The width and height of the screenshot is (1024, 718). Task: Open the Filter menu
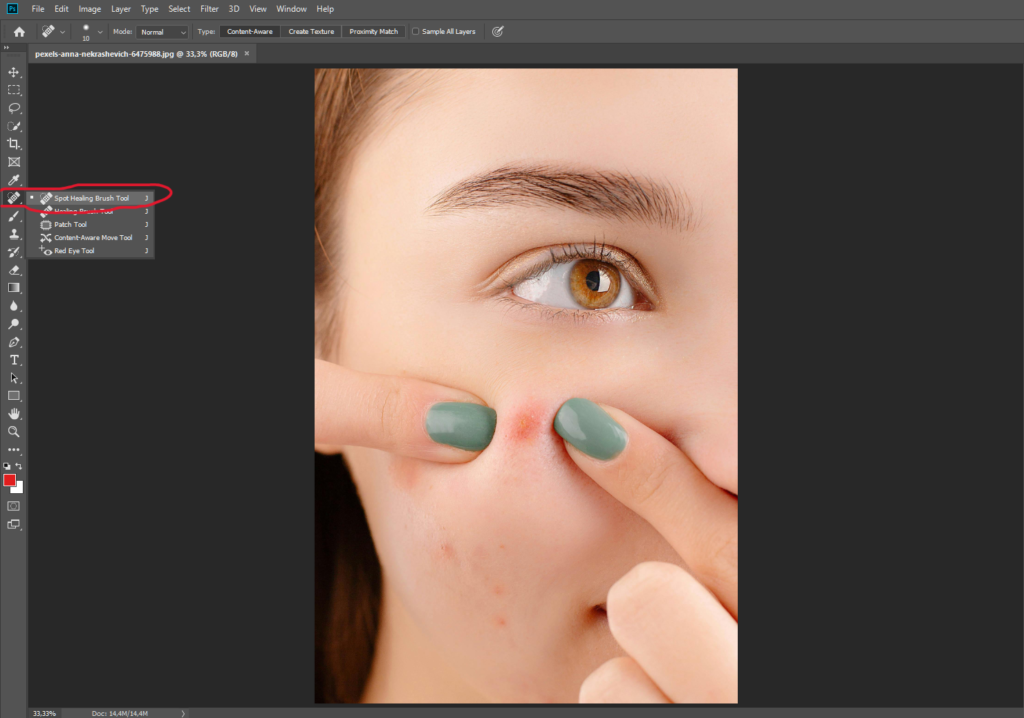[x=209, y=8]
